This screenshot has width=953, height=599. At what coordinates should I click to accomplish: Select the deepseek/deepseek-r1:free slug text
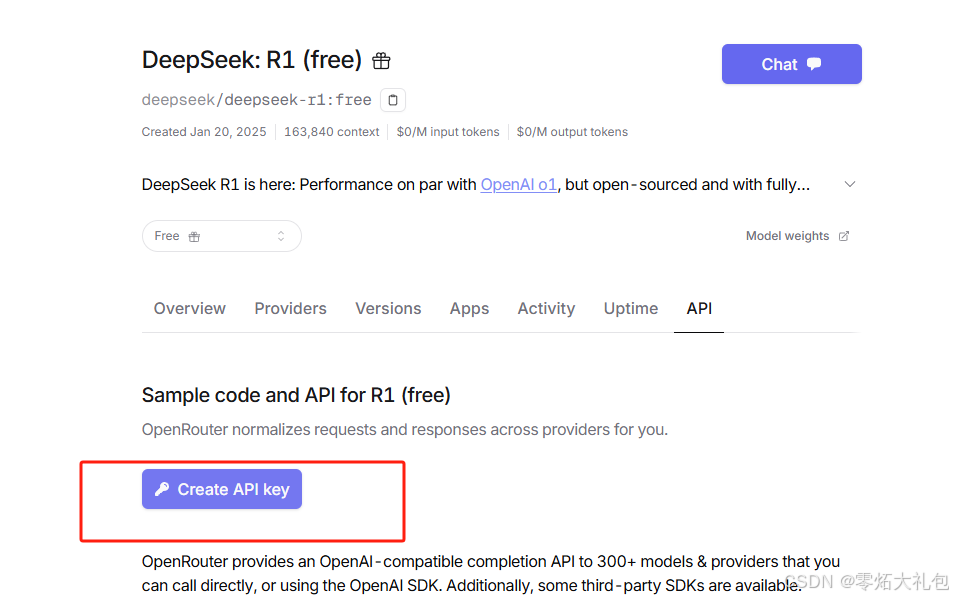(256, 100)
